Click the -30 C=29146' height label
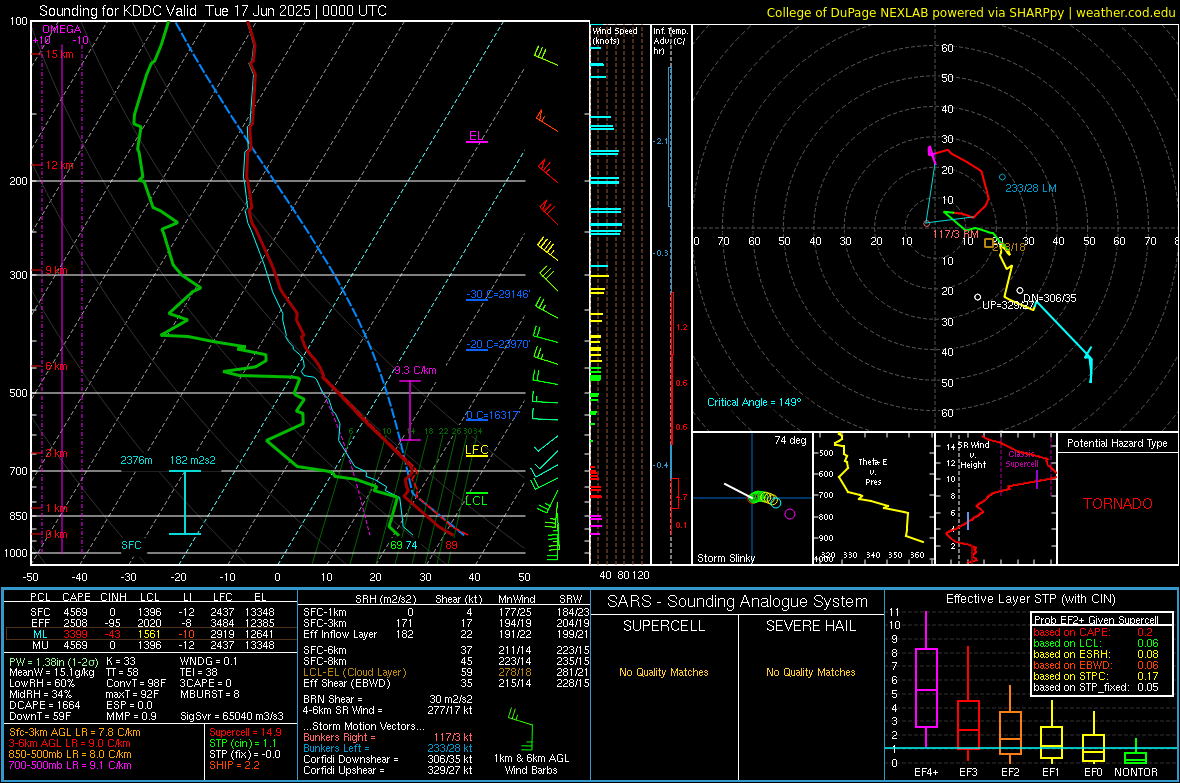1180x783 pixels. point(498,294)
